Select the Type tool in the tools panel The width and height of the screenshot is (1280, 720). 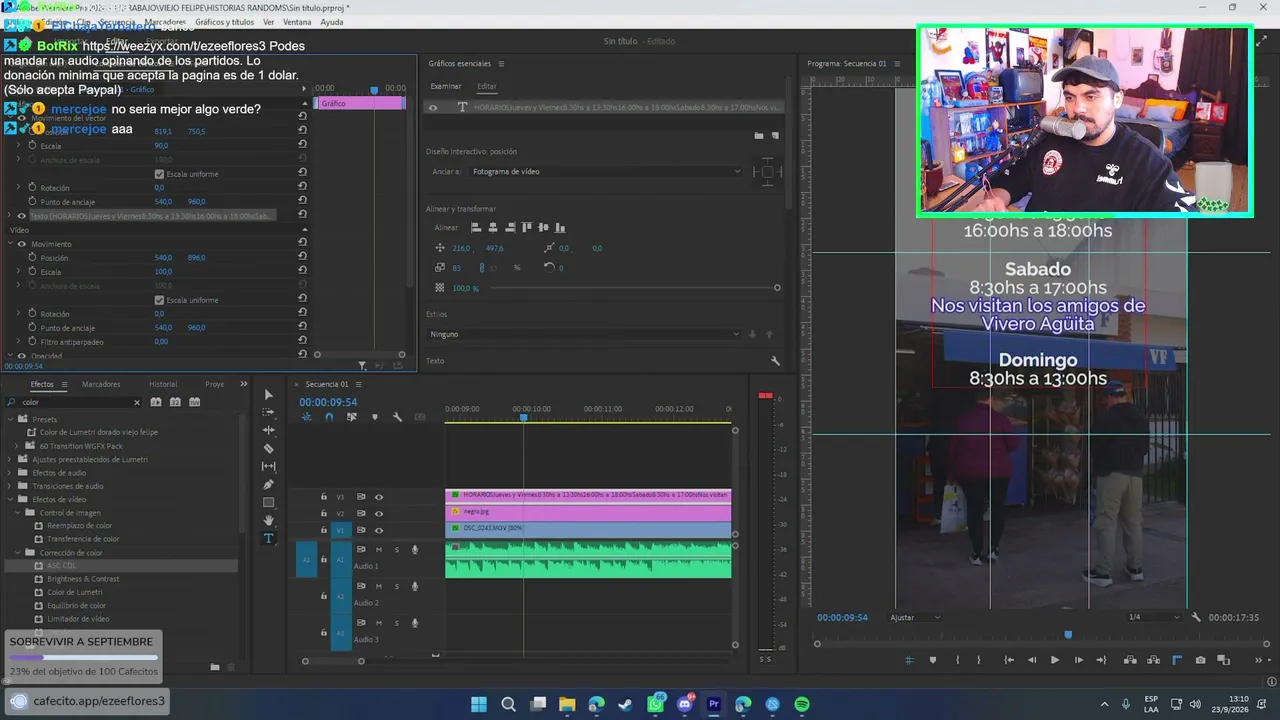tap(268, 538)
